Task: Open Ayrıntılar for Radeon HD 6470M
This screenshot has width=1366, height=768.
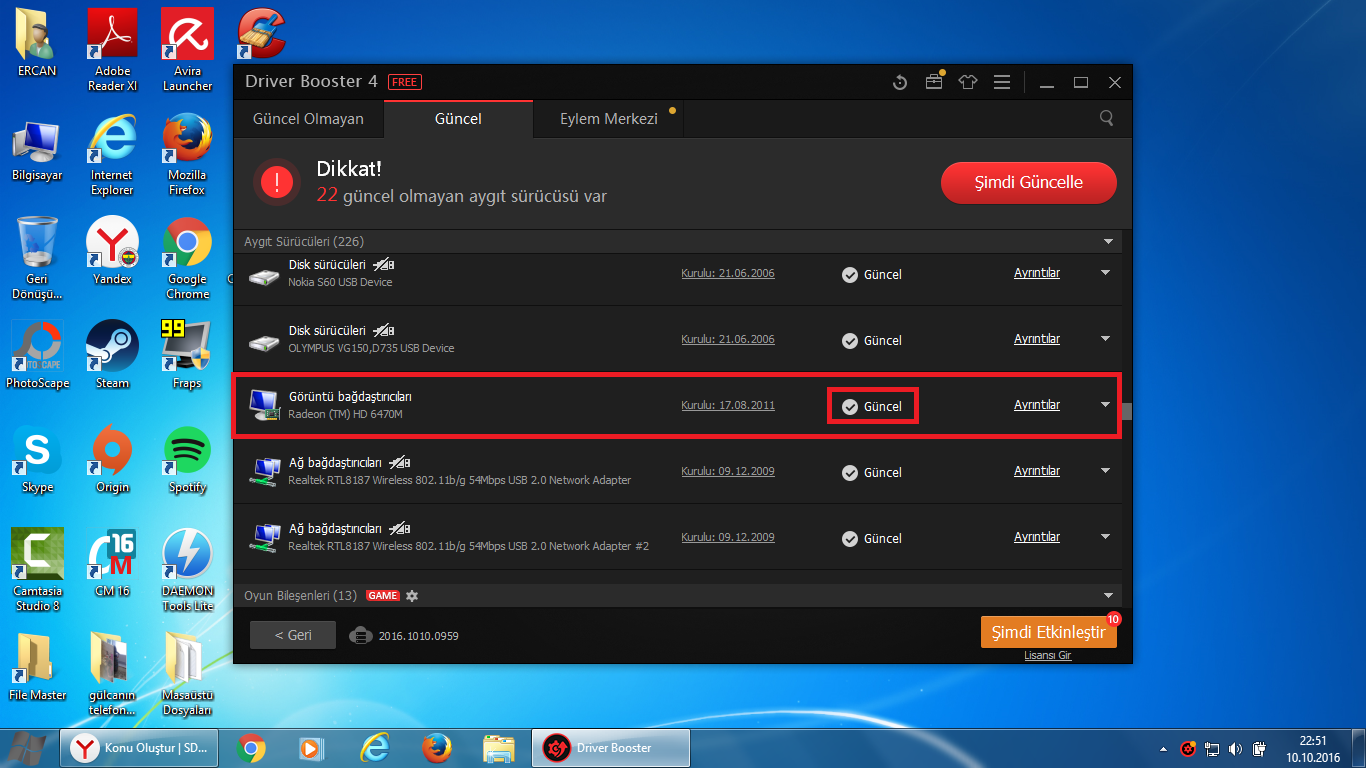Action: click(1037, 405)
